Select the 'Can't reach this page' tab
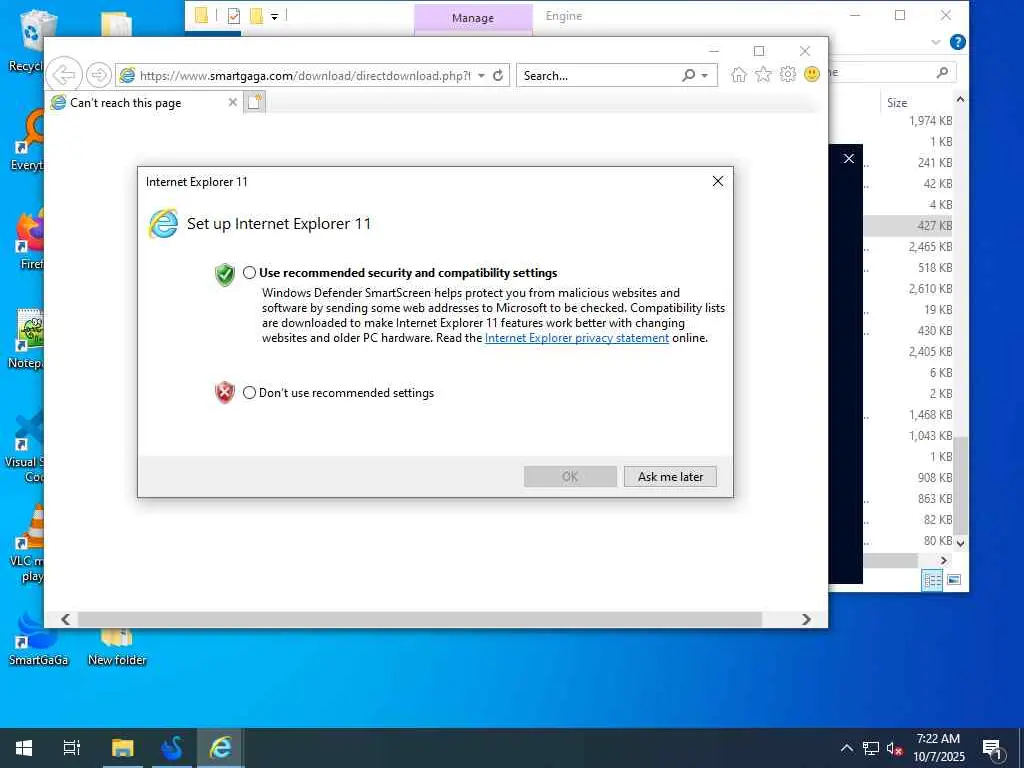This screenshot has width=1024, height=768. coord(145,103)
